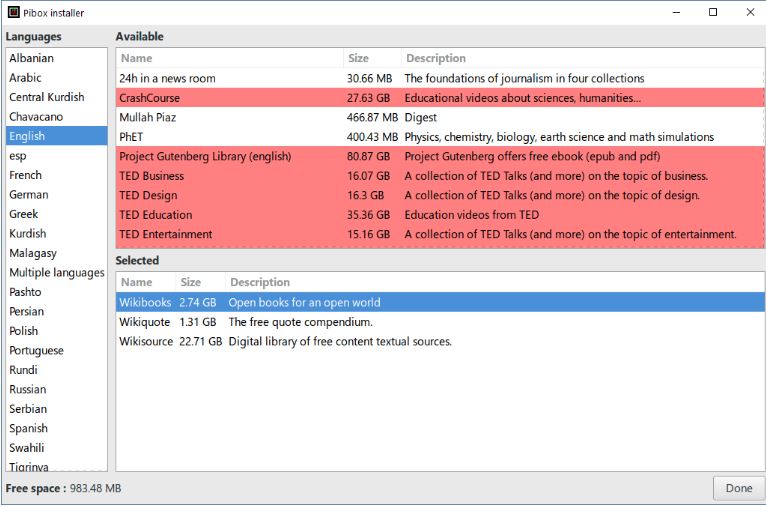
Task: Select Polish in the Languages list
Action: pyautogui.click(x=57, y=331)
